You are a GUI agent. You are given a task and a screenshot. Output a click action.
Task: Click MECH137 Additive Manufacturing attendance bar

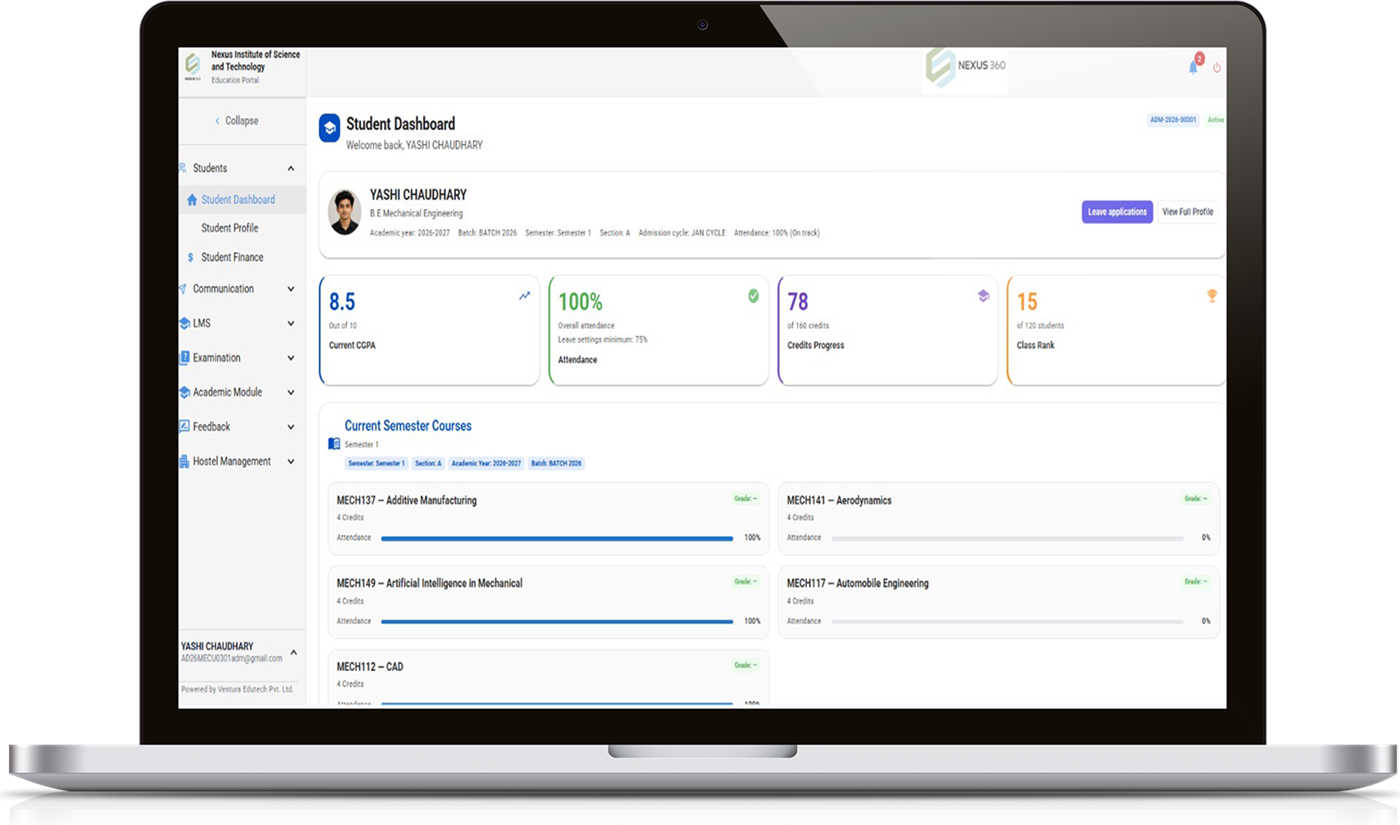pyautogui.click(x=557, y=538)
